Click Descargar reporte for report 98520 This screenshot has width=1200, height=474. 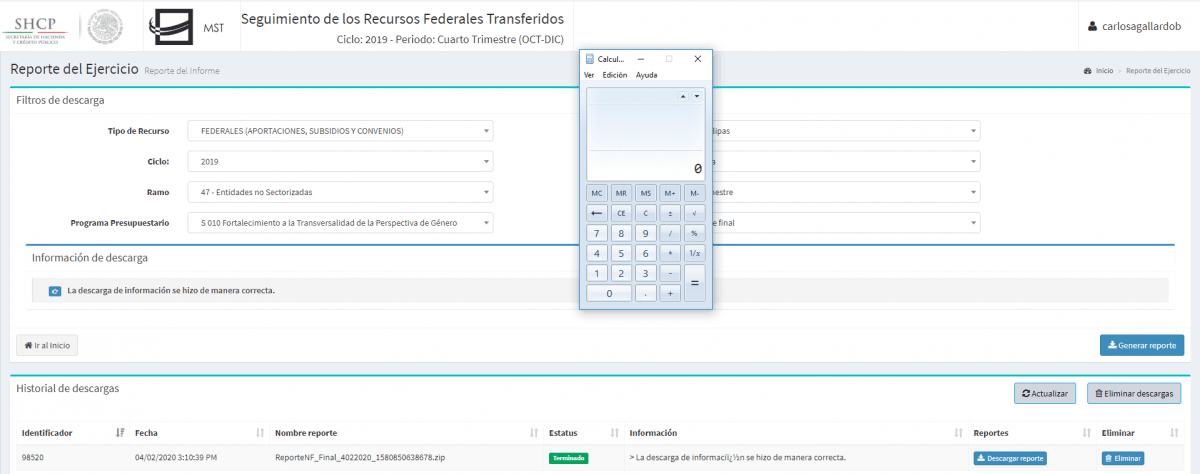[x=1010, y=459]
